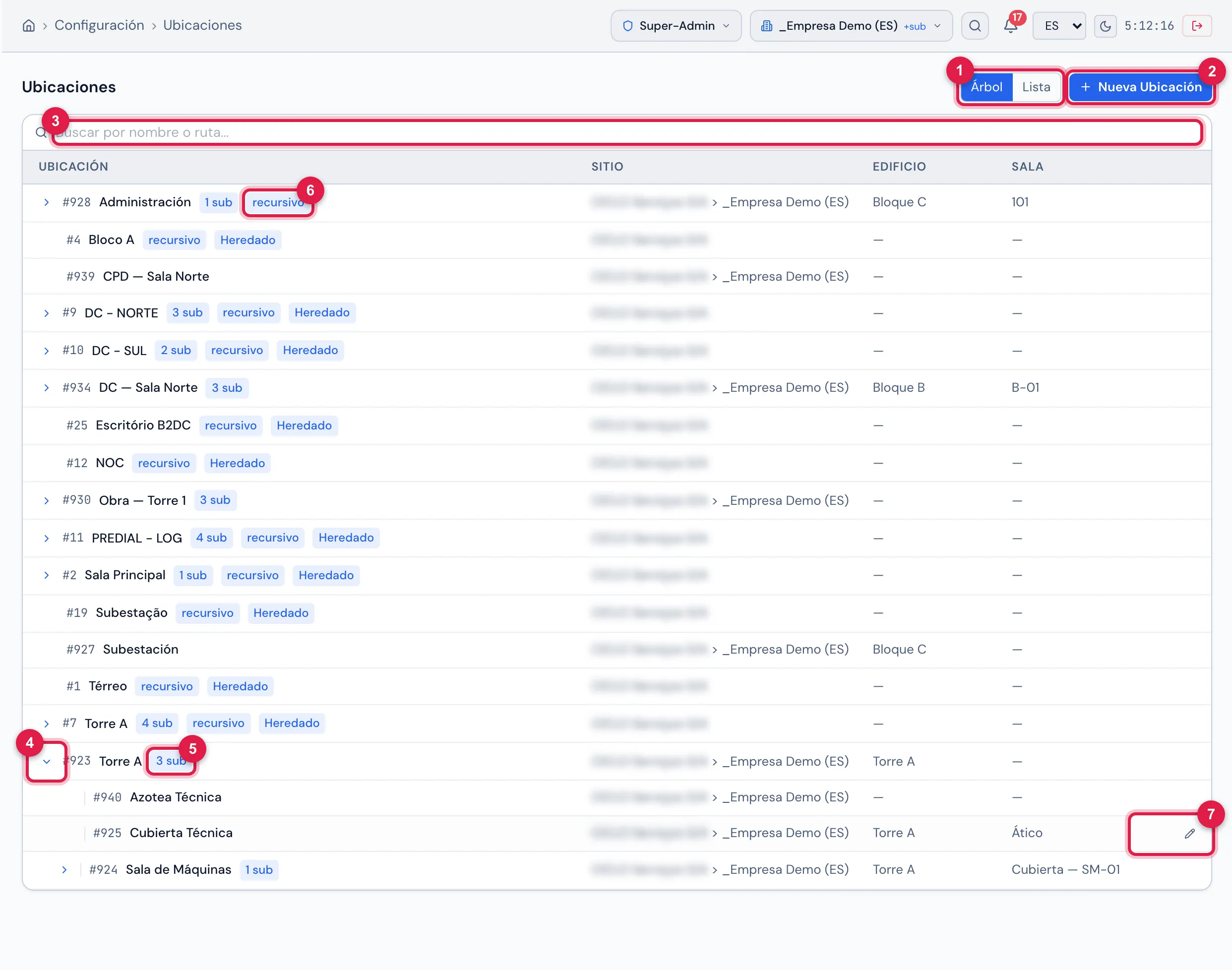The image size is (1232, 970).
Task: Collapse the #923 Torre A row
Action: [47, 761]
